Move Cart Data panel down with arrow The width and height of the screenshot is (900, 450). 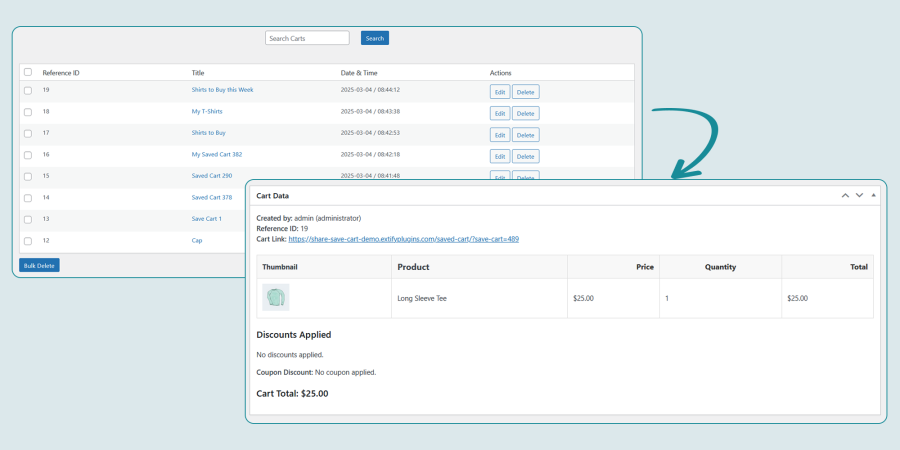pos(859,195)
